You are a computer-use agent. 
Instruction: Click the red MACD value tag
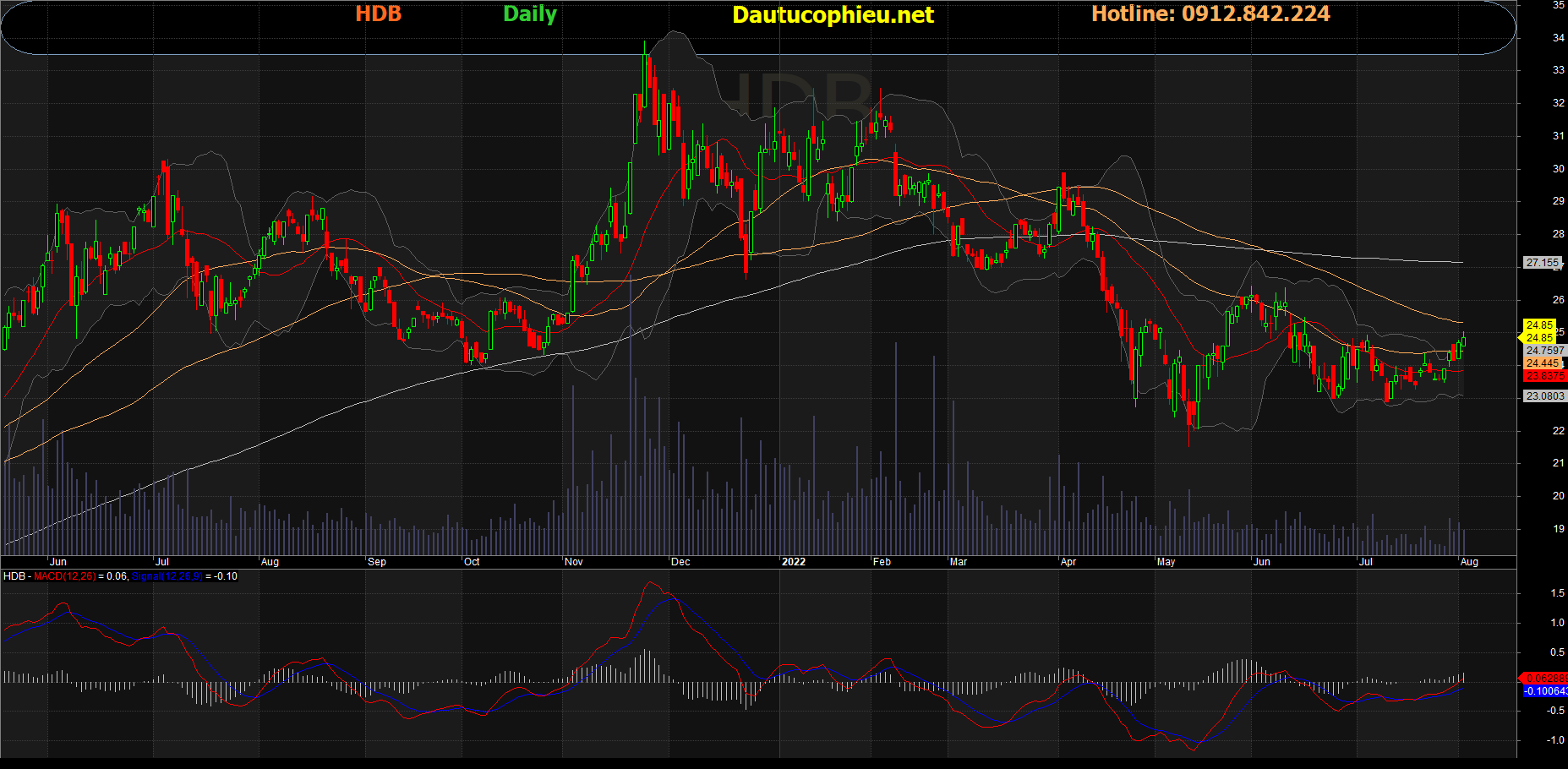coord(1545,679)
